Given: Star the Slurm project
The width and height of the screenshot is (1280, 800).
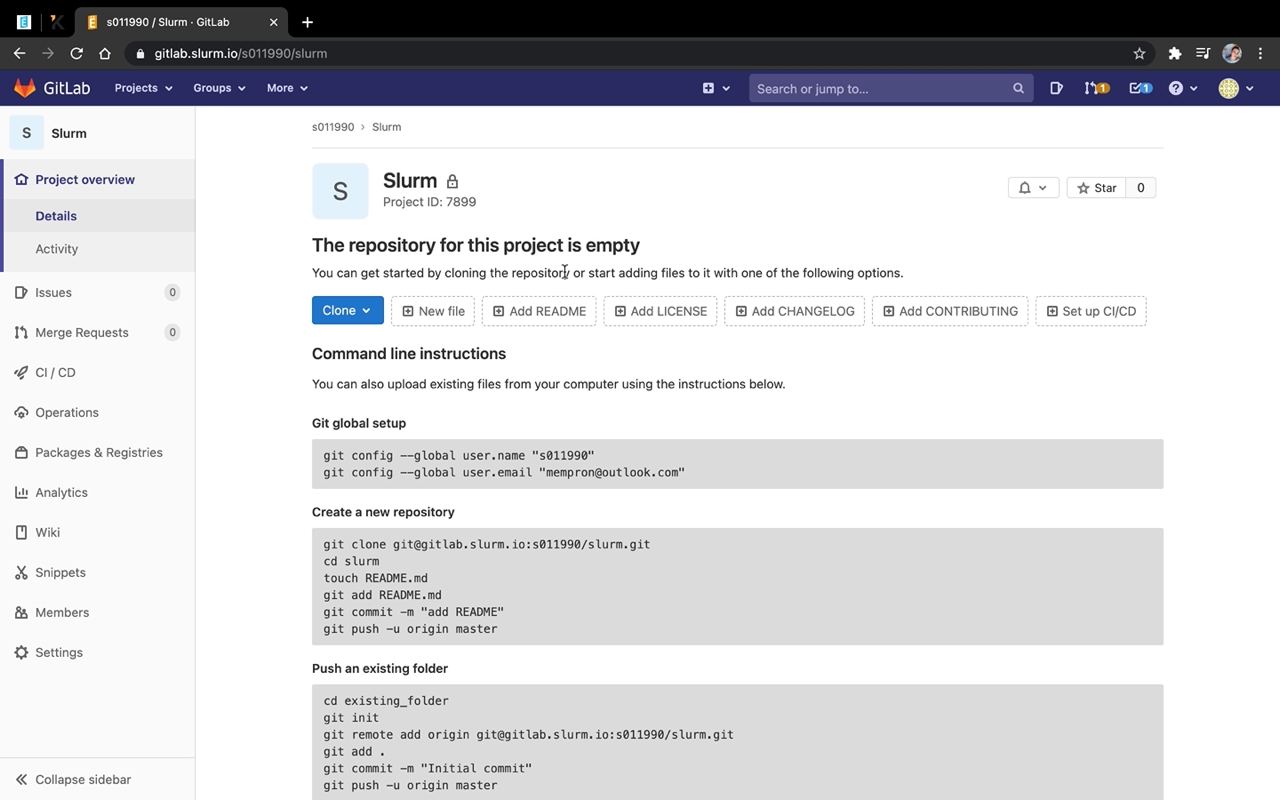Looking at the screenshot, I should pyautogui.click(x=1096, y=187).
